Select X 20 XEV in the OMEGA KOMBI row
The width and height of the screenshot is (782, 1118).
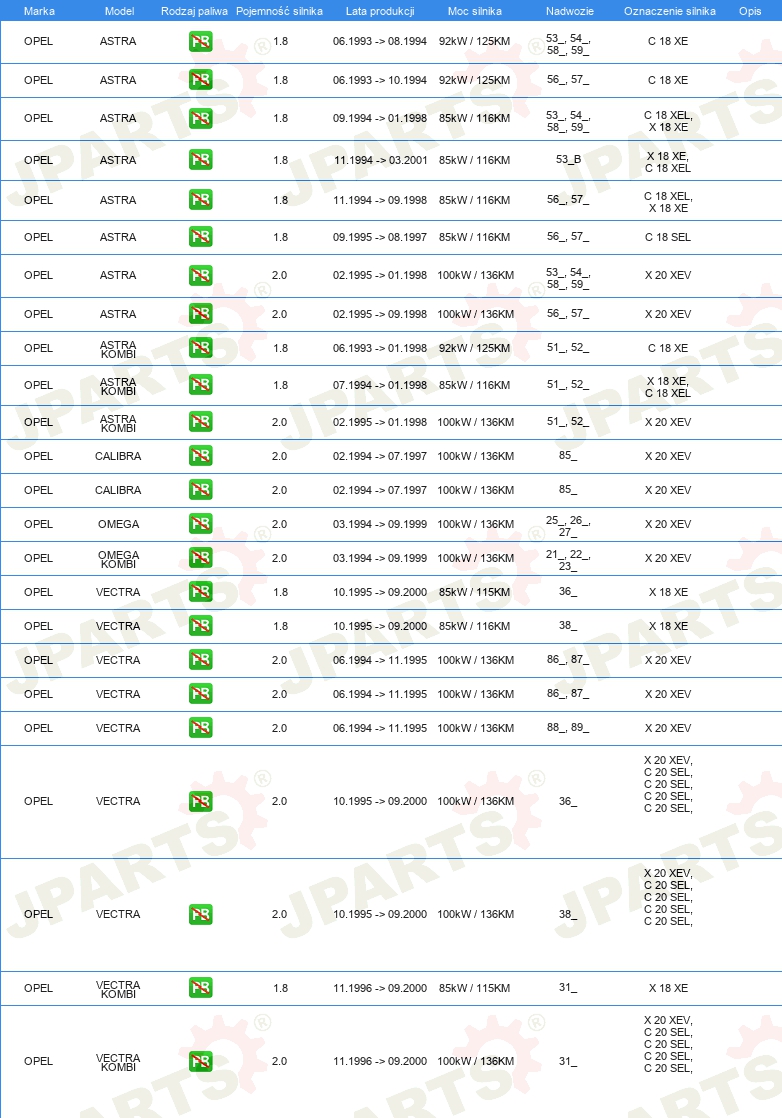(668, 558)
